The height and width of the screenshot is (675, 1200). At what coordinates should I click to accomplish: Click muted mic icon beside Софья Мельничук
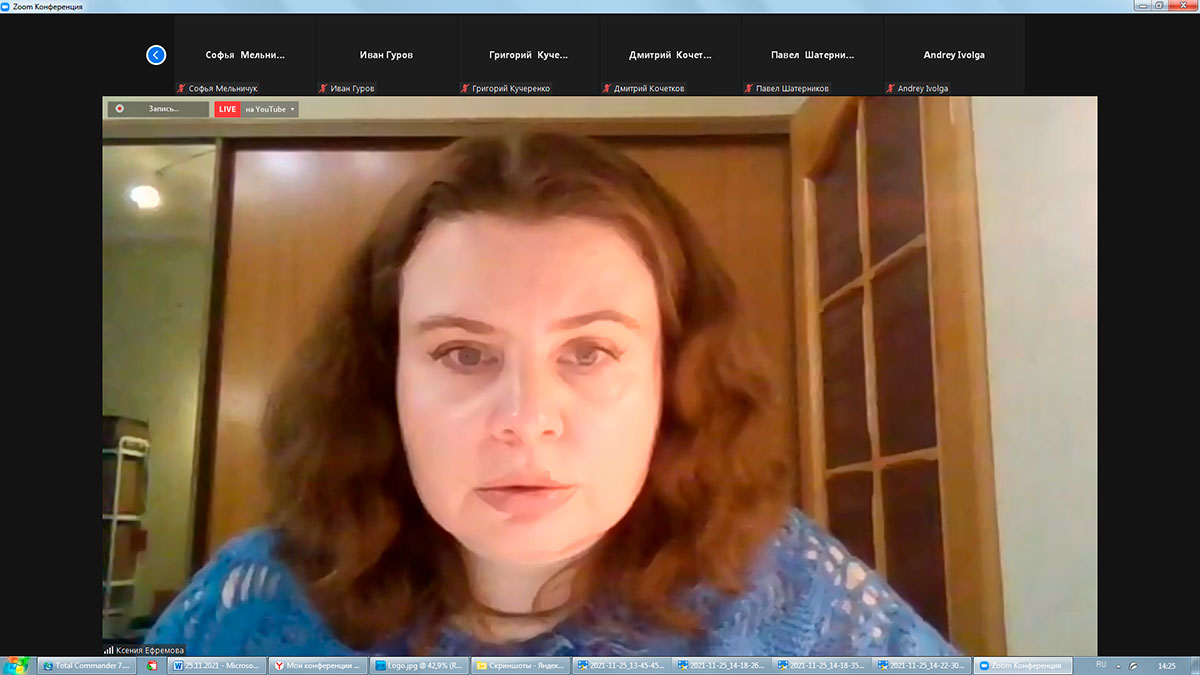click(x=181, y=88)
